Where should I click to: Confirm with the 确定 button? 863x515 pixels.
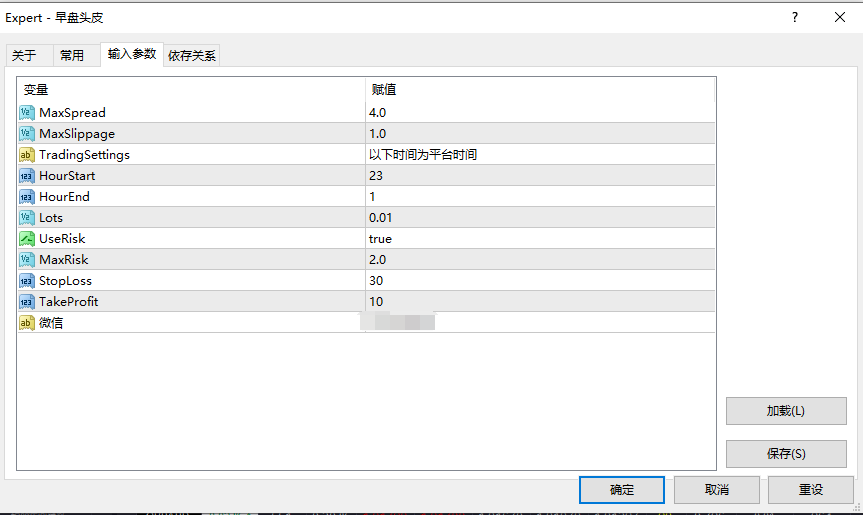(x=622, y=490)
